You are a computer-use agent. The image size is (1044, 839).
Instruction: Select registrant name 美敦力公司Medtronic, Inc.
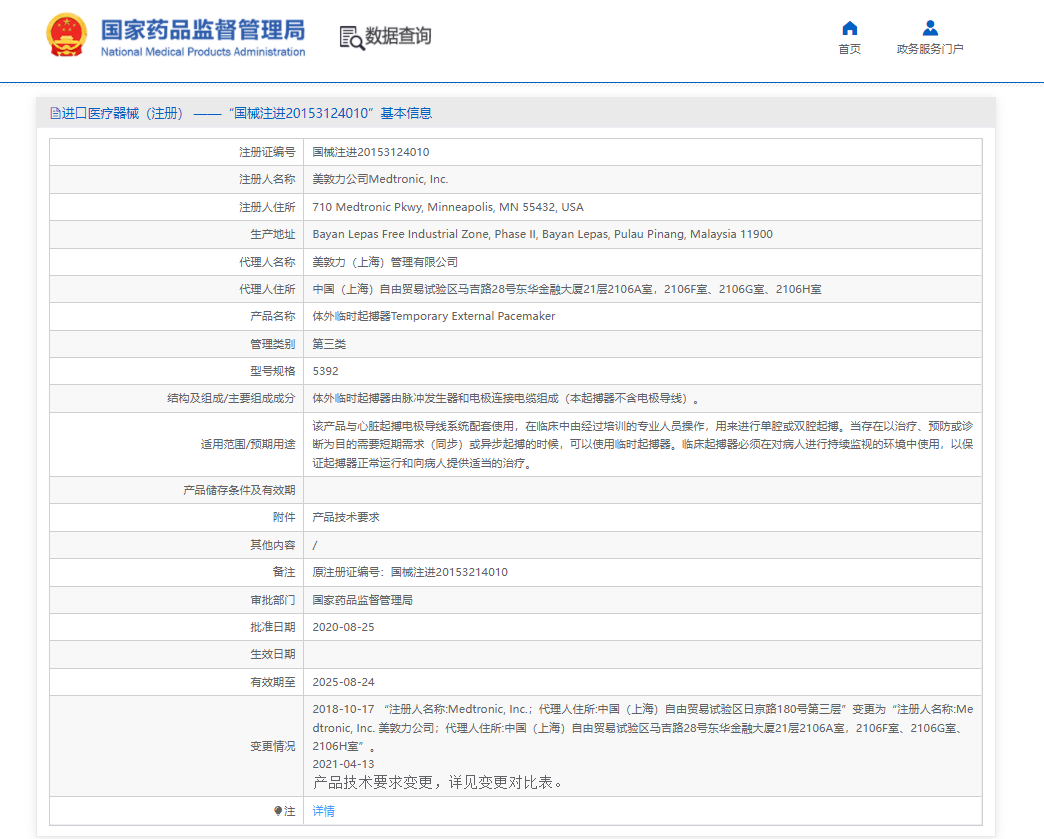coord(380,180)
